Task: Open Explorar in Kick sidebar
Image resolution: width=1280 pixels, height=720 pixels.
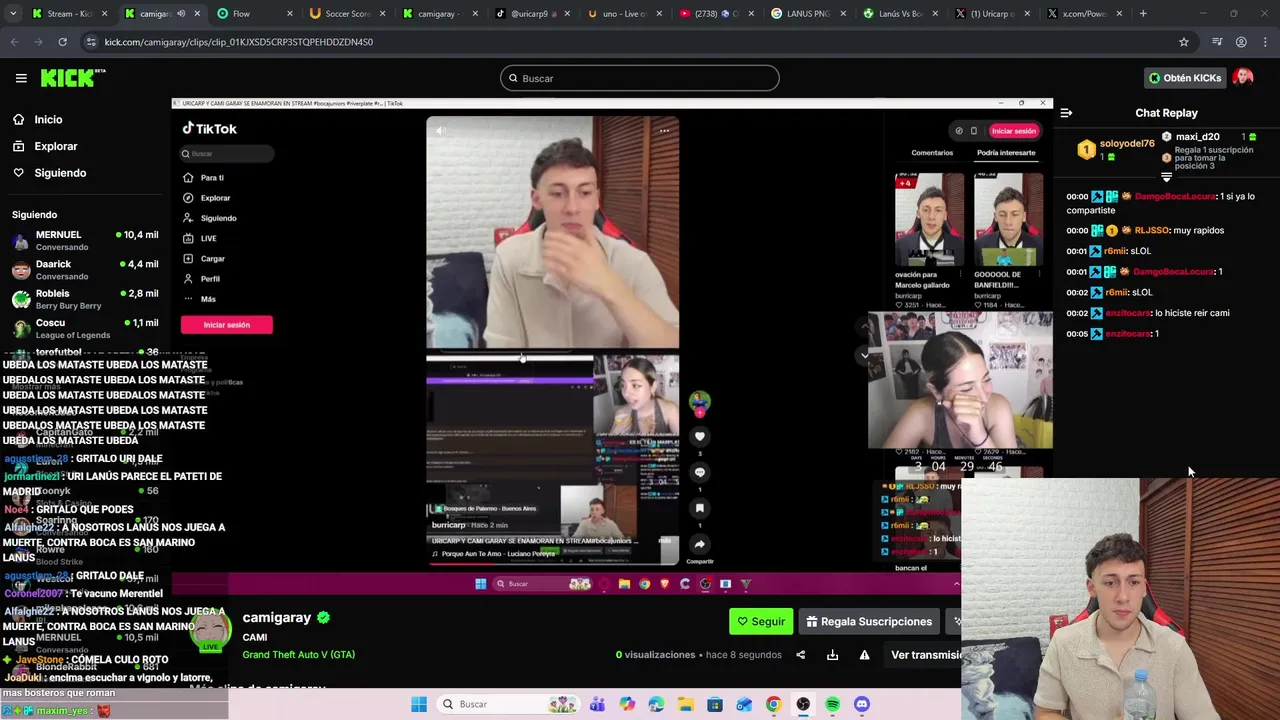Action: 55,146
